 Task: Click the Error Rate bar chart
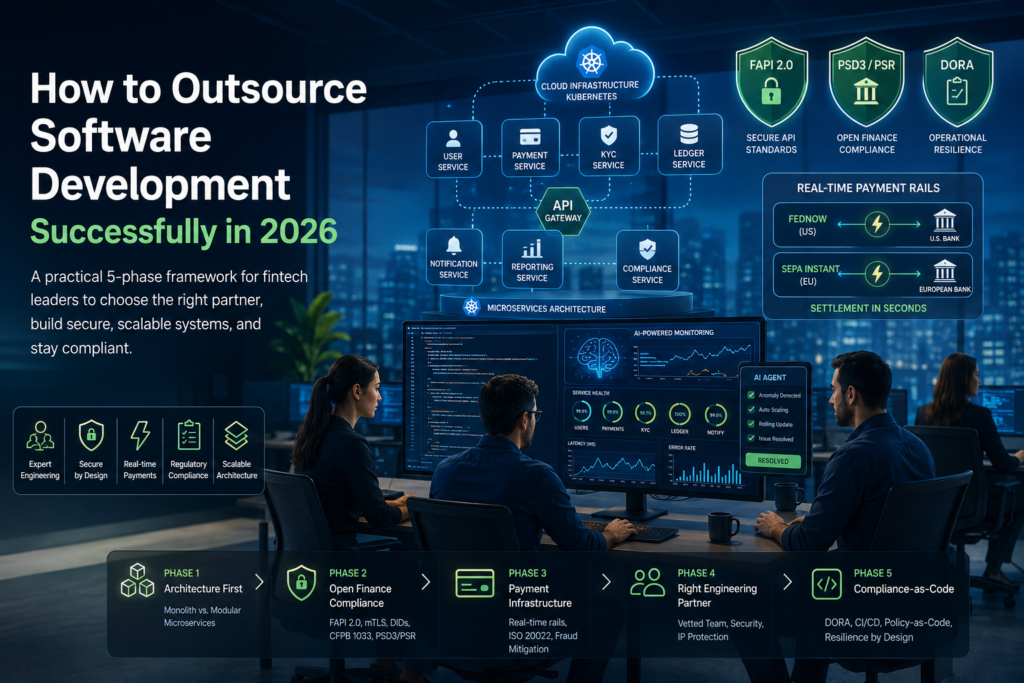[x=707, y=470]
